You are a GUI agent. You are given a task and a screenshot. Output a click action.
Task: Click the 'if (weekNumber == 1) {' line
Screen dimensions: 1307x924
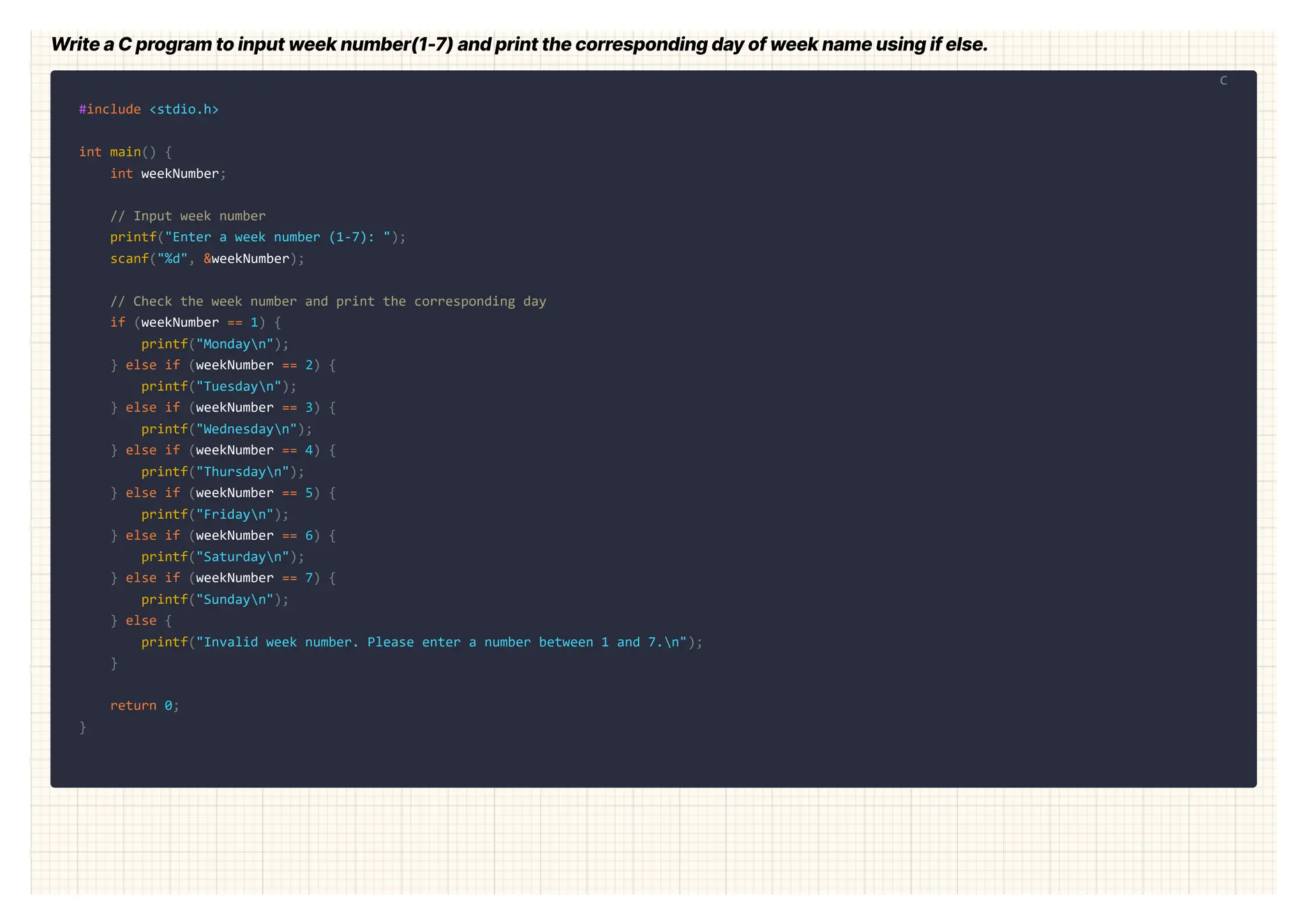click(195, 322)
